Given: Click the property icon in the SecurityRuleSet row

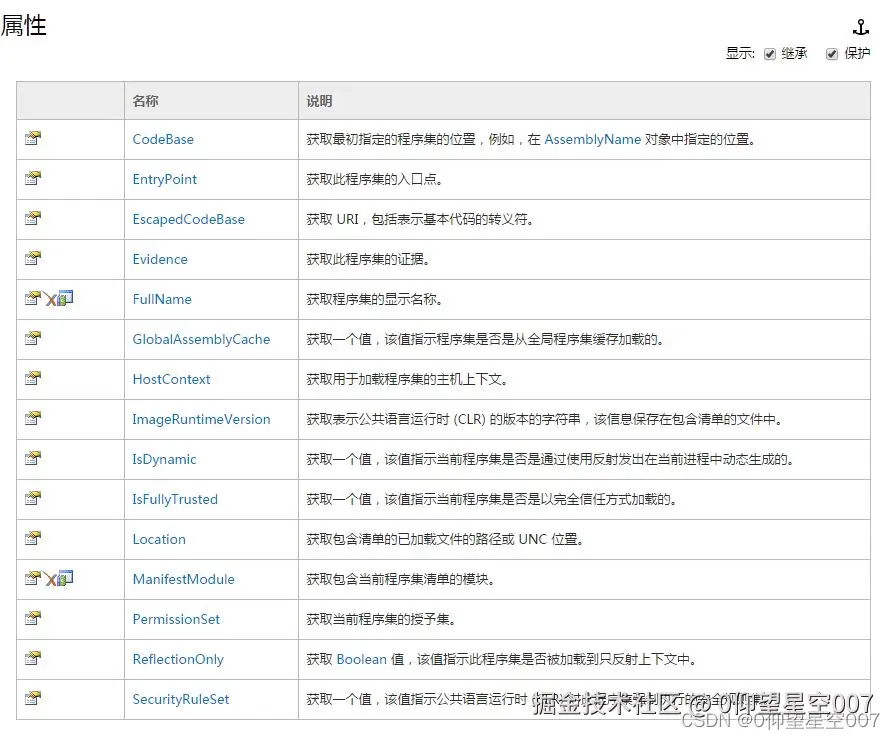Looking at the screenshot, I should (33, 697).
